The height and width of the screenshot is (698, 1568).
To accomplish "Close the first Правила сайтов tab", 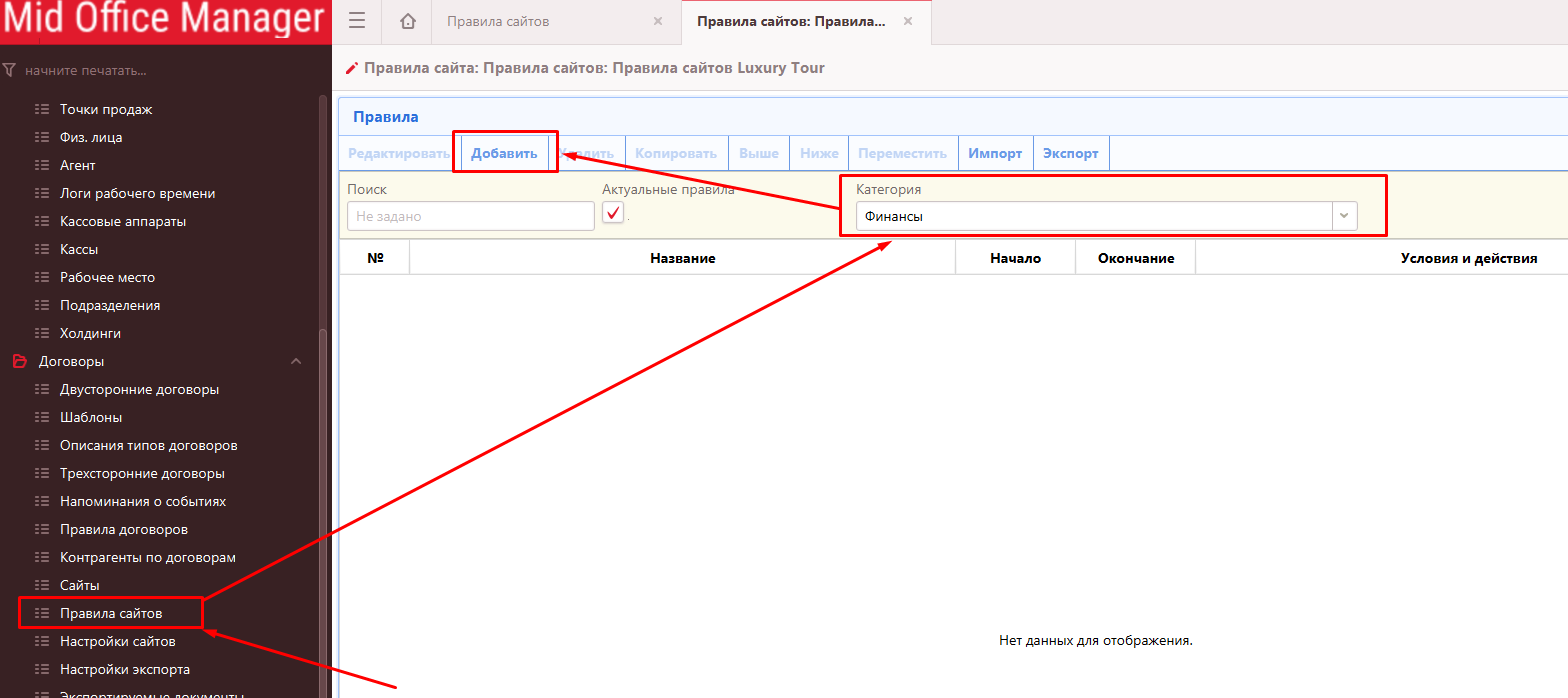I will pos(657,21).
